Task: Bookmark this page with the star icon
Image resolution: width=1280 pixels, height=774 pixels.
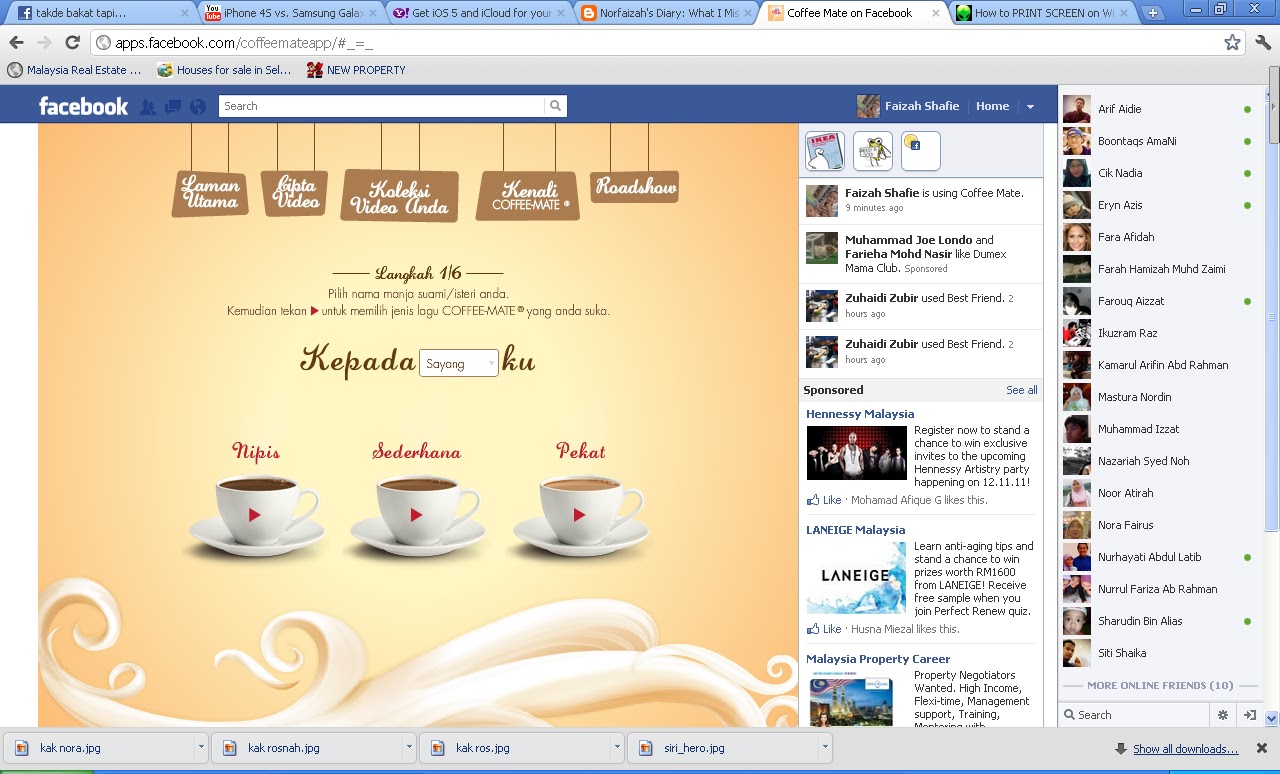Action: point(1232,43)
